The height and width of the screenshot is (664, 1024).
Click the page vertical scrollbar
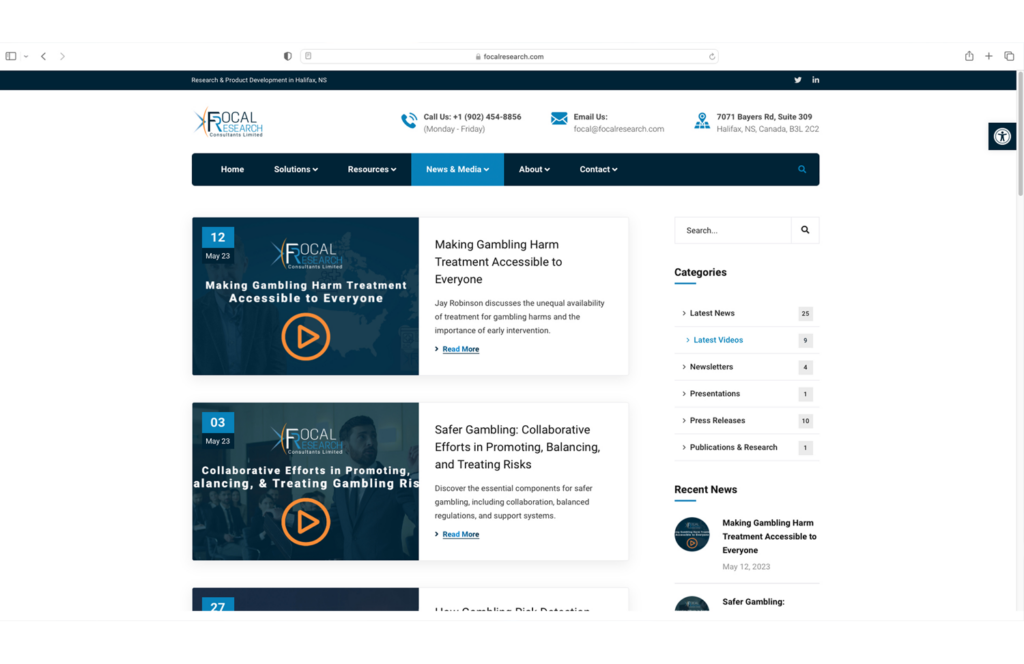coord(1020,134)
